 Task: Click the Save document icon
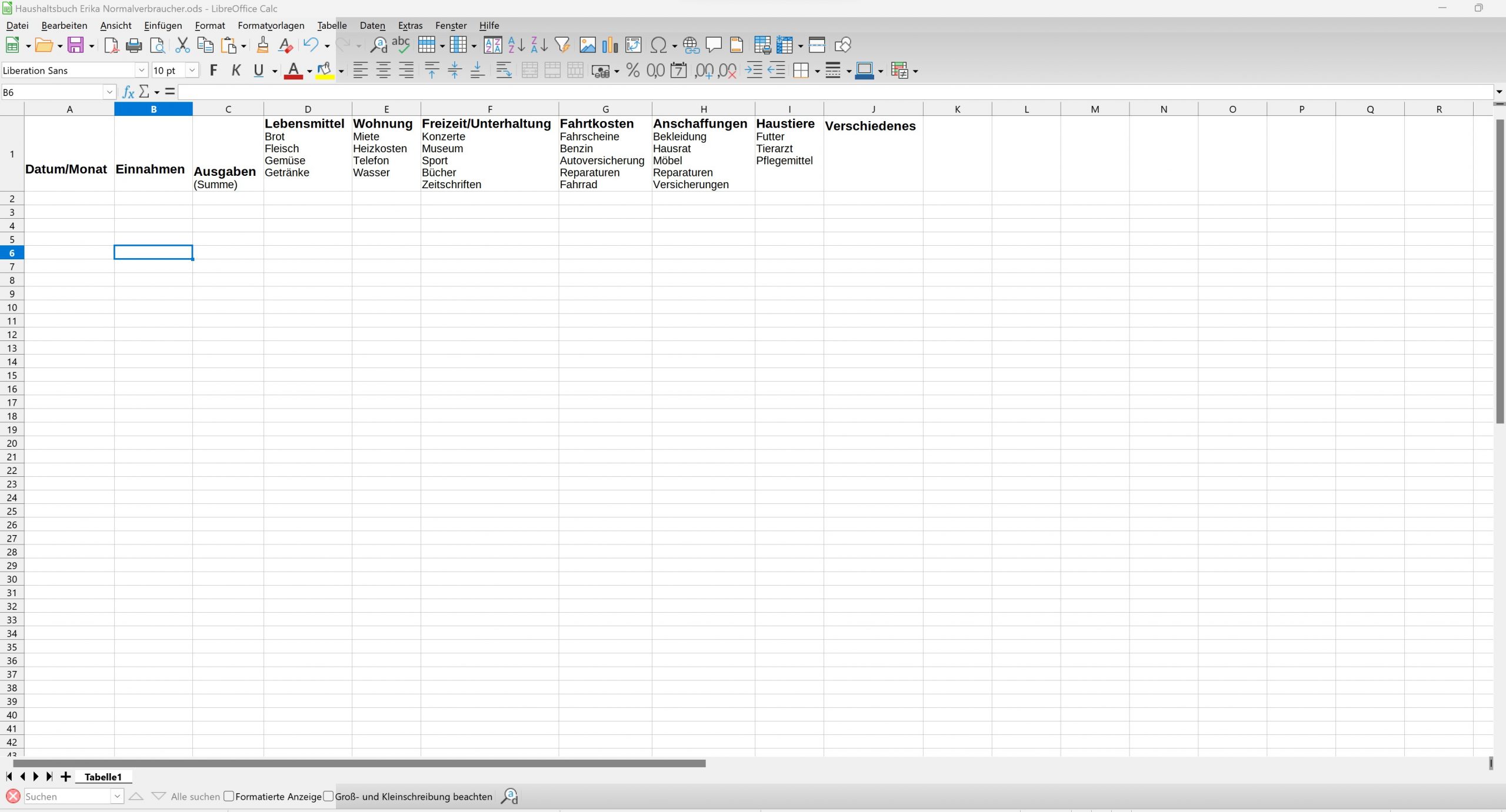click(x=75, y=45)
